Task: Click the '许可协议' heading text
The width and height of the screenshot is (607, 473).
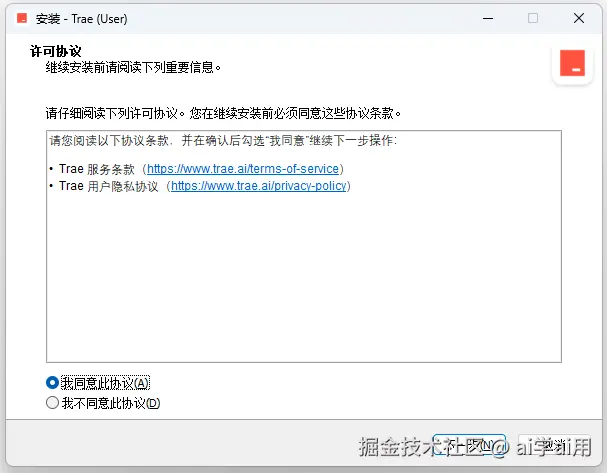Action: coord(56,51)
